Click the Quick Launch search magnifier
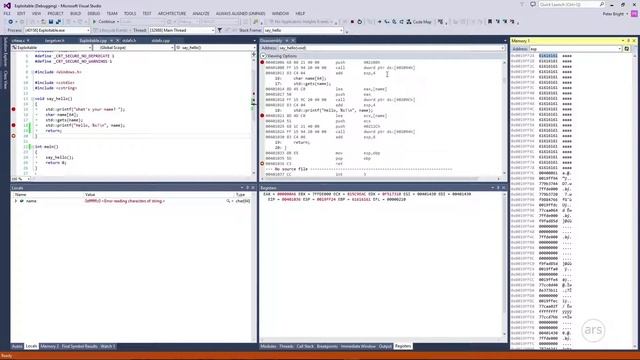The height and width of the screenshot is (360, 640). (602, 4)
